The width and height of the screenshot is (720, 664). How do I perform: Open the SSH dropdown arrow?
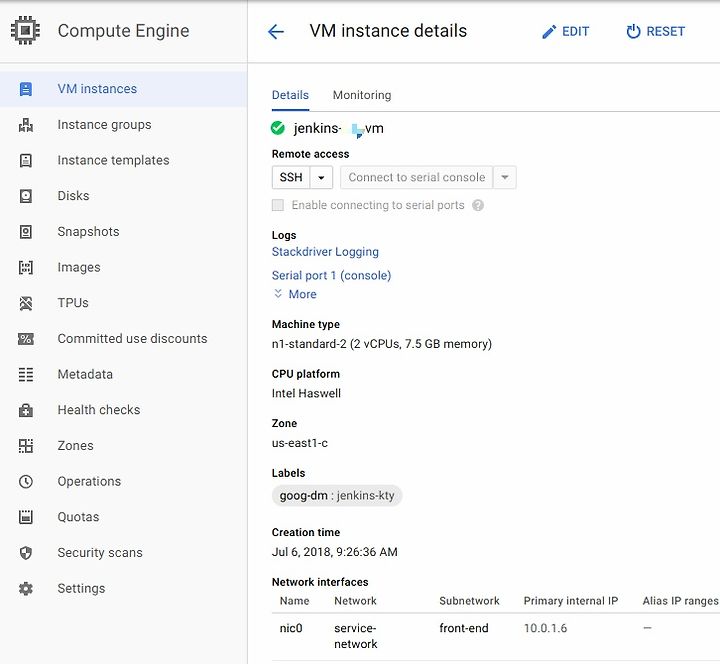[x=321, y=177]
